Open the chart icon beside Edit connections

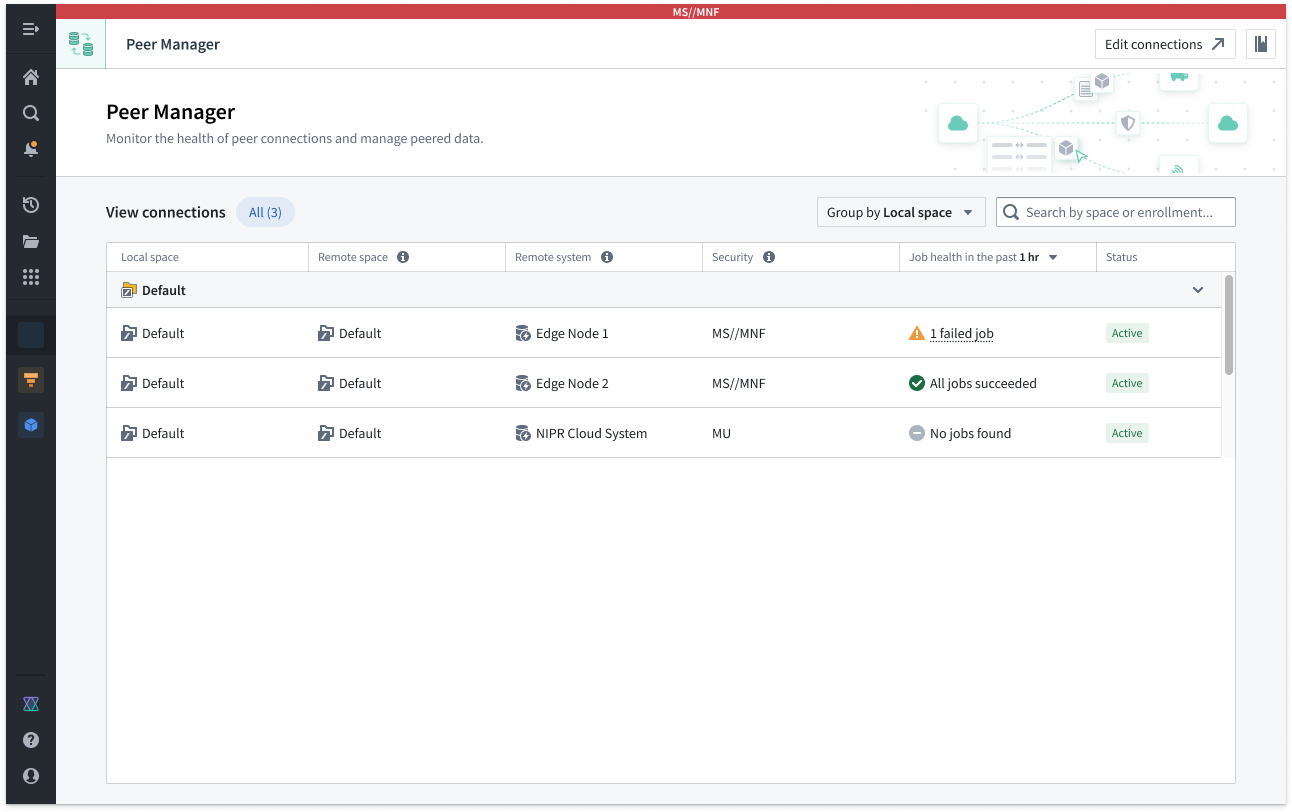pos(1261,44)
